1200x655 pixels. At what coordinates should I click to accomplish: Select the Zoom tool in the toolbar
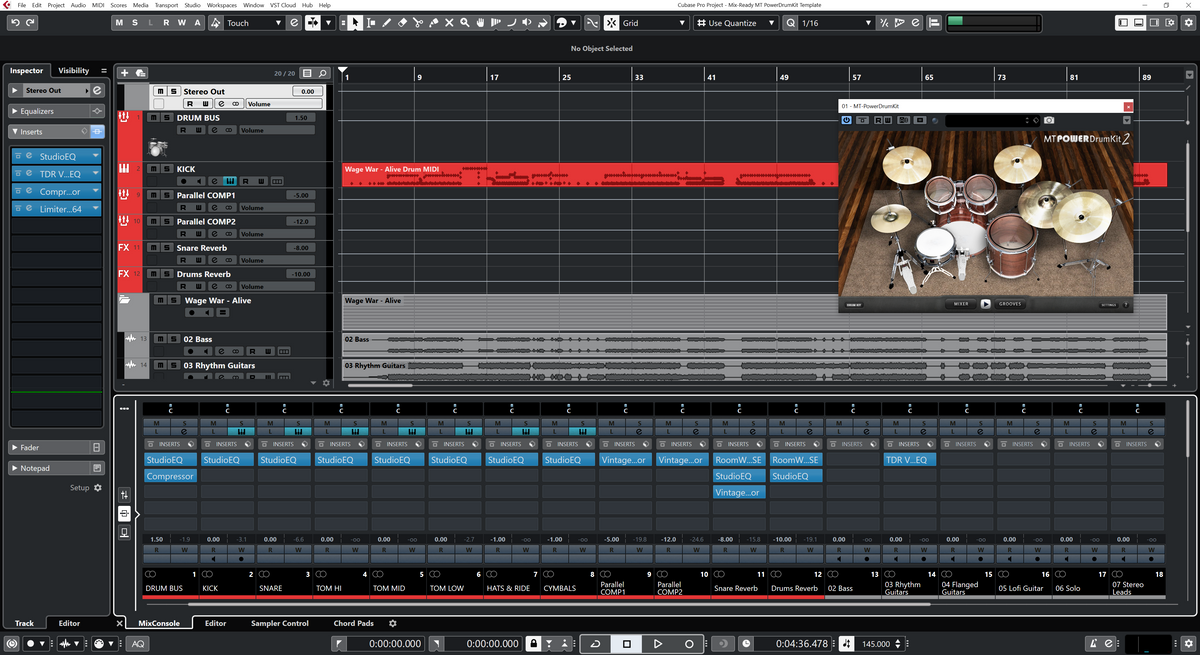464,22
